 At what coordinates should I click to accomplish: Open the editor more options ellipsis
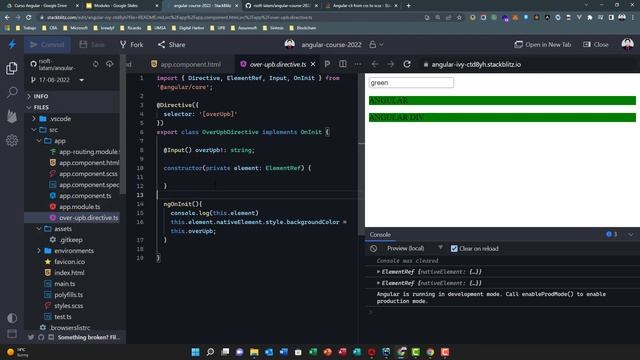click(358, 64)
